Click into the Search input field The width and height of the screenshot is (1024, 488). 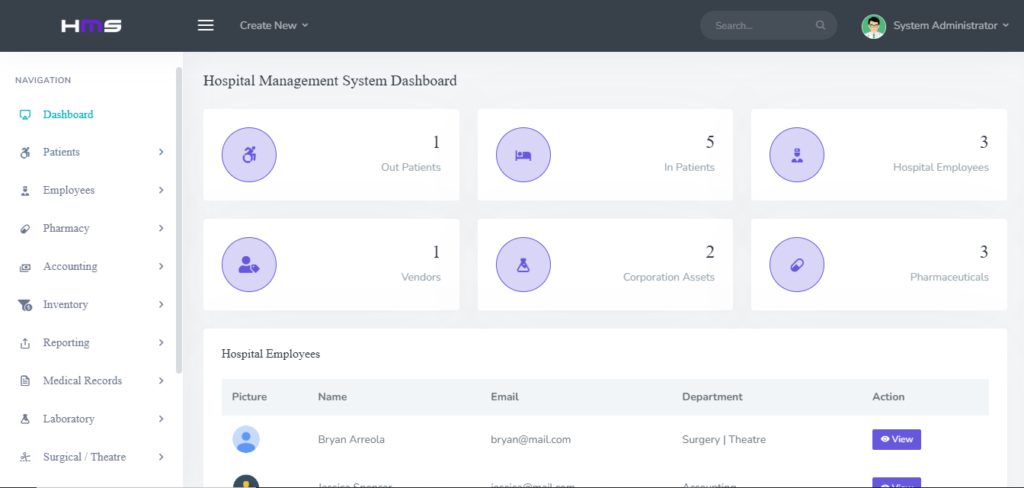coord(755,26)
